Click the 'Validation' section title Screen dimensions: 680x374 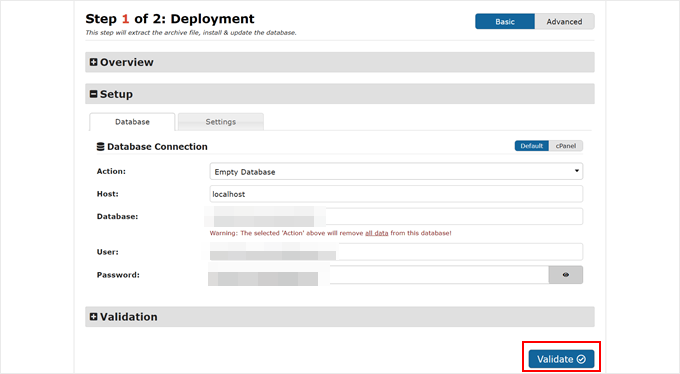[129, 317]
